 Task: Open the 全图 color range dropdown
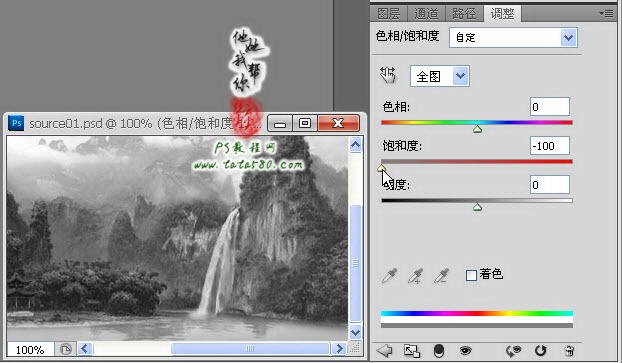click(x=440, y=76)
